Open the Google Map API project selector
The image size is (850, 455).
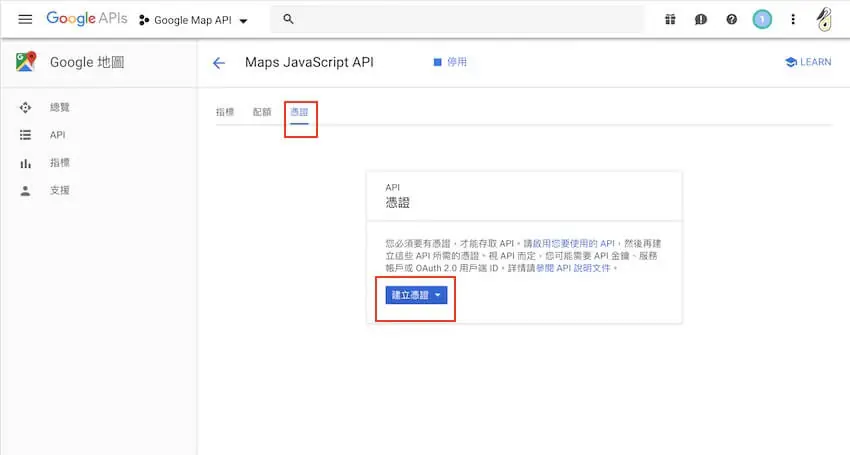point(194,20)
